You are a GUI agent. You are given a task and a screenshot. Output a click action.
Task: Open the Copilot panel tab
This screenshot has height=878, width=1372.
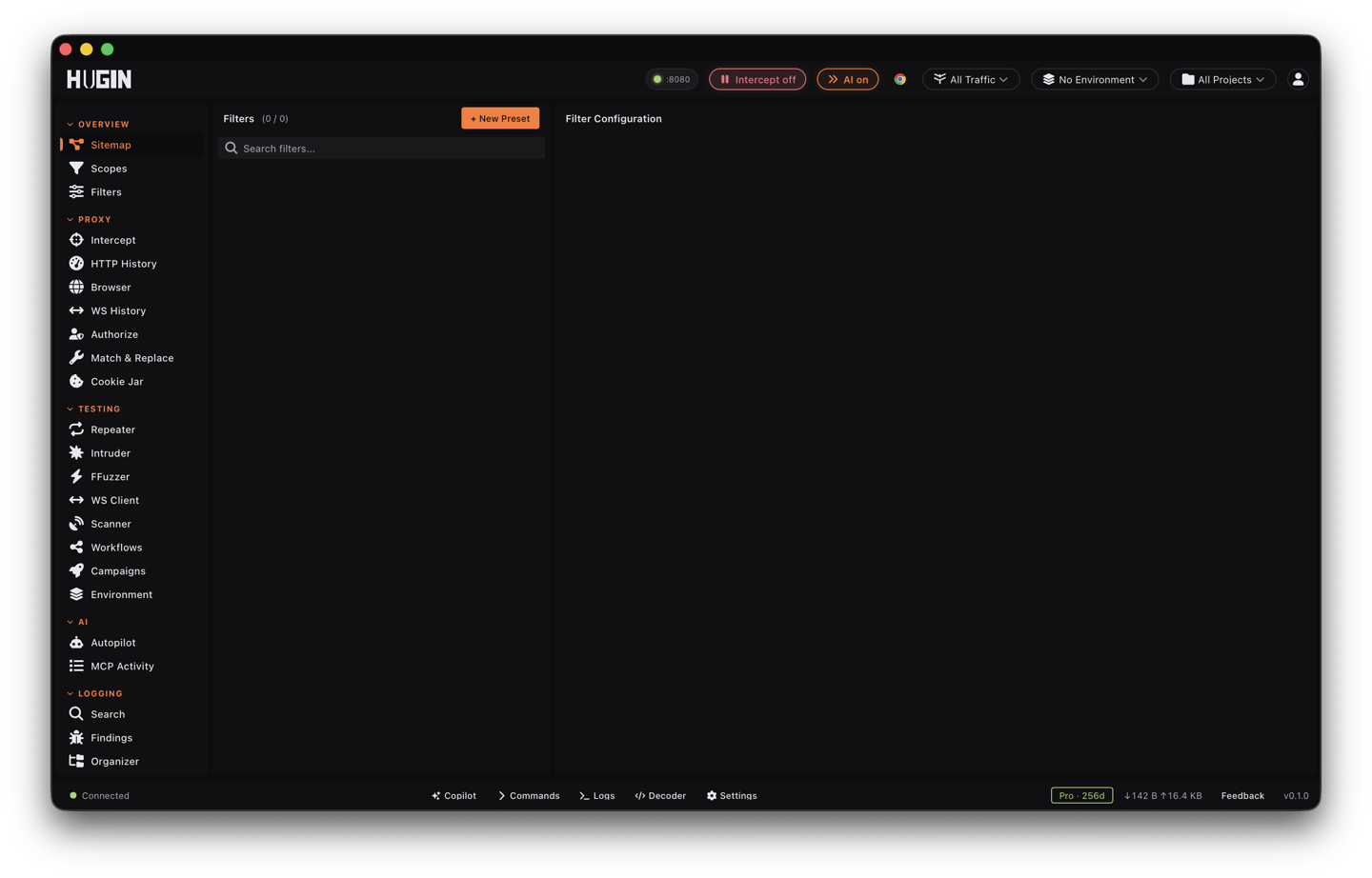454,796
